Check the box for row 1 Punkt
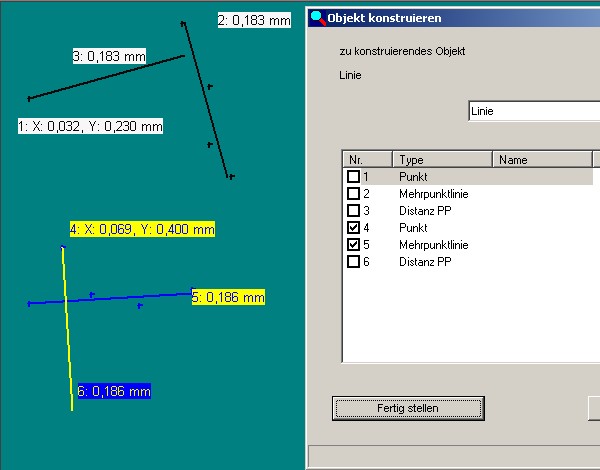Viewport: 600px width, 470px height. [x=353, y=176]
